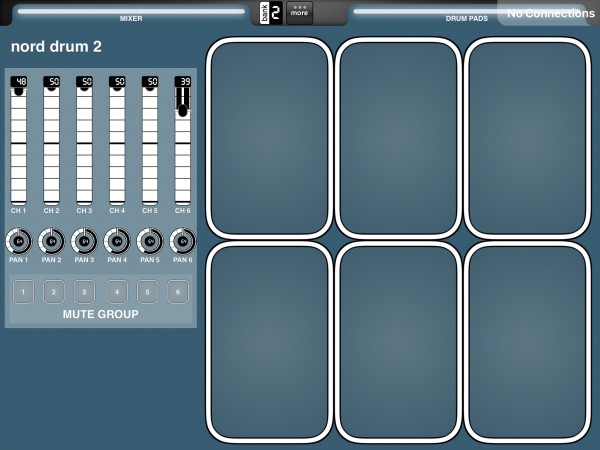Click the nord drum 2 title

pyautogui.click(x=56, y=47)
